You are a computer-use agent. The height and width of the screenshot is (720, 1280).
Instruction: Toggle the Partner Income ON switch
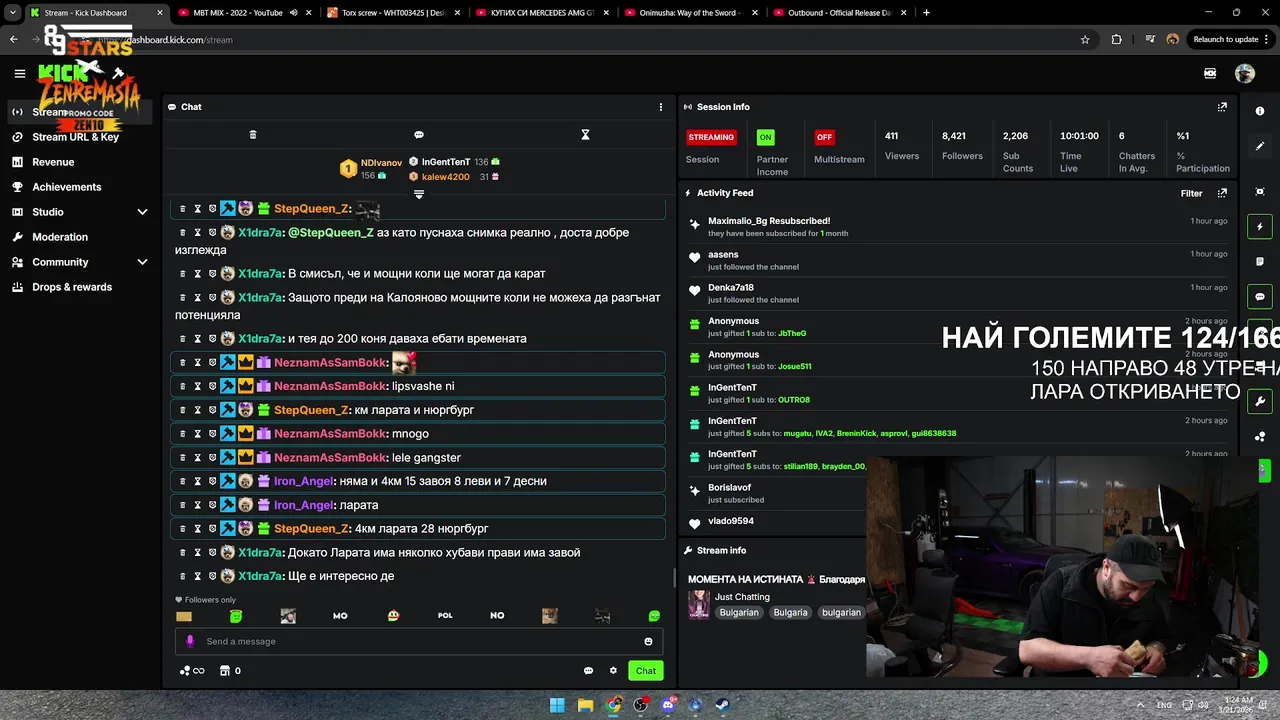point(765,137)
